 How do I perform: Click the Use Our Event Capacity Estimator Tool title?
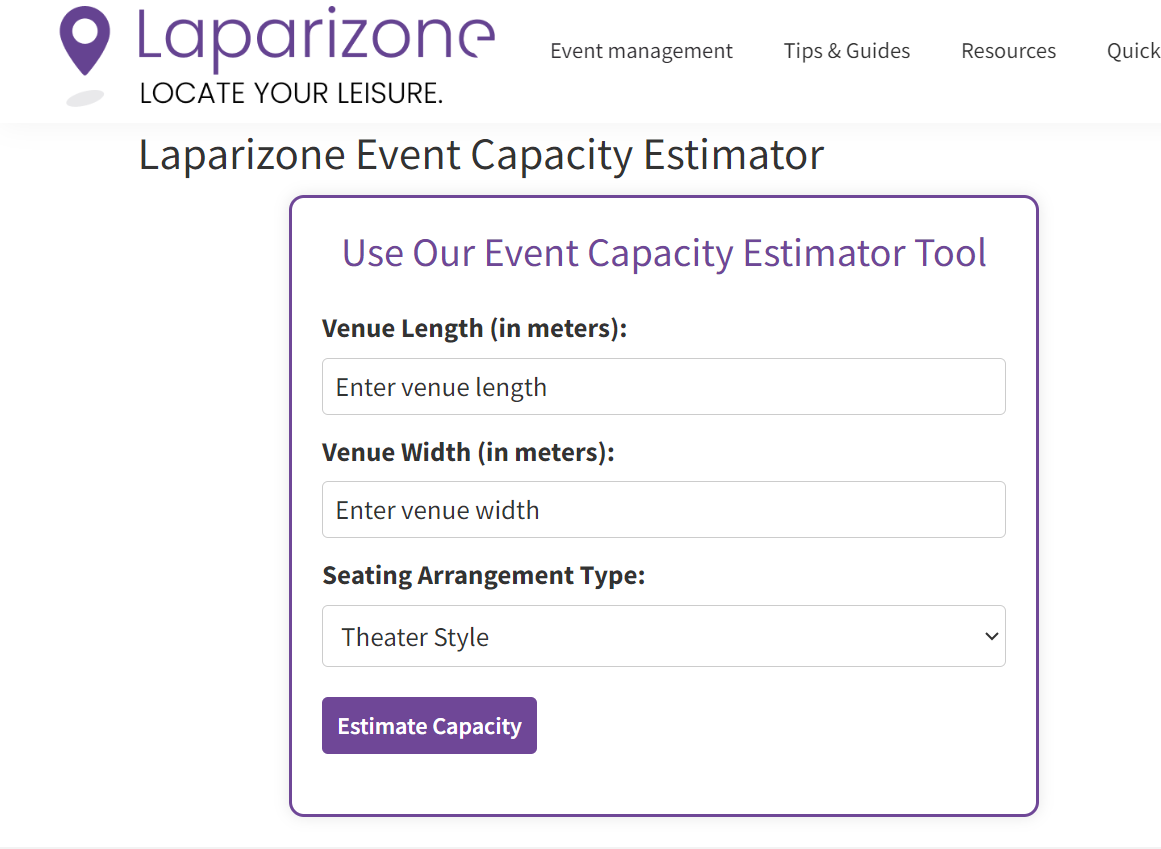663,253
